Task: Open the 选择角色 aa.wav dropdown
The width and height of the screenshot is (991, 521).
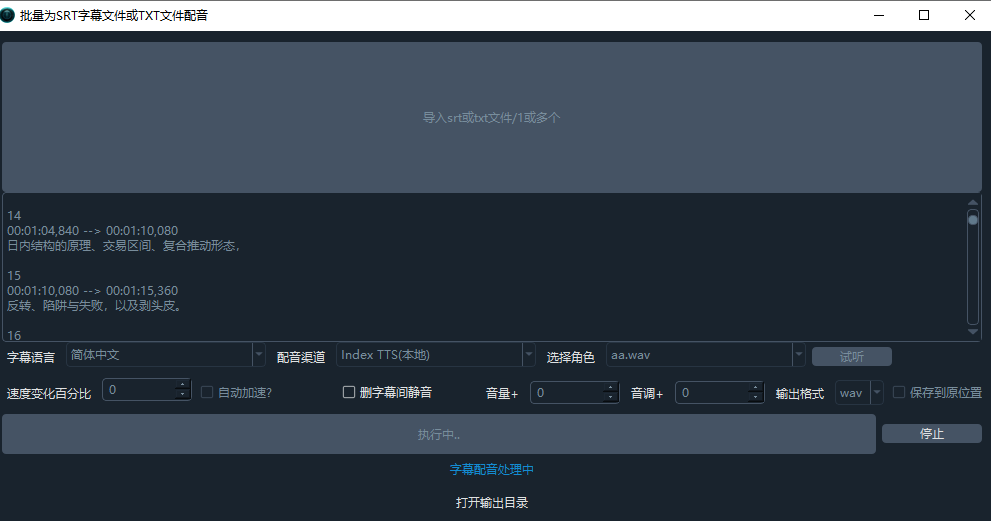Action: point(706,355)
